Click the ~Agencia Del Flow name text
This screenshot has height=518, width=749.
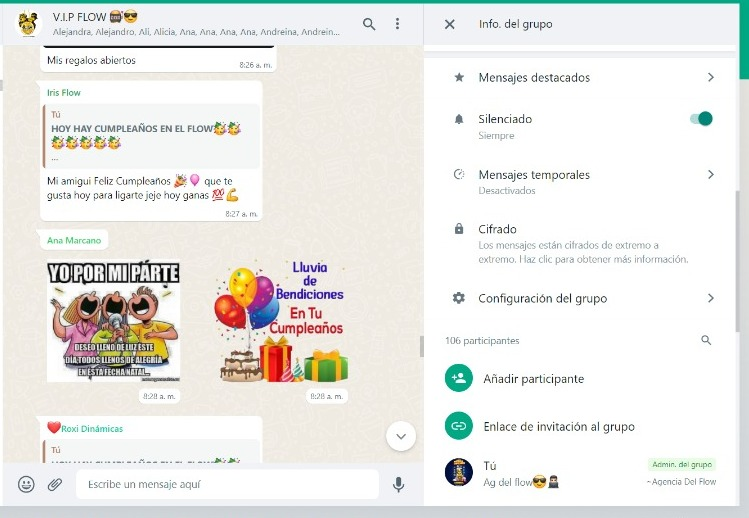681,482
